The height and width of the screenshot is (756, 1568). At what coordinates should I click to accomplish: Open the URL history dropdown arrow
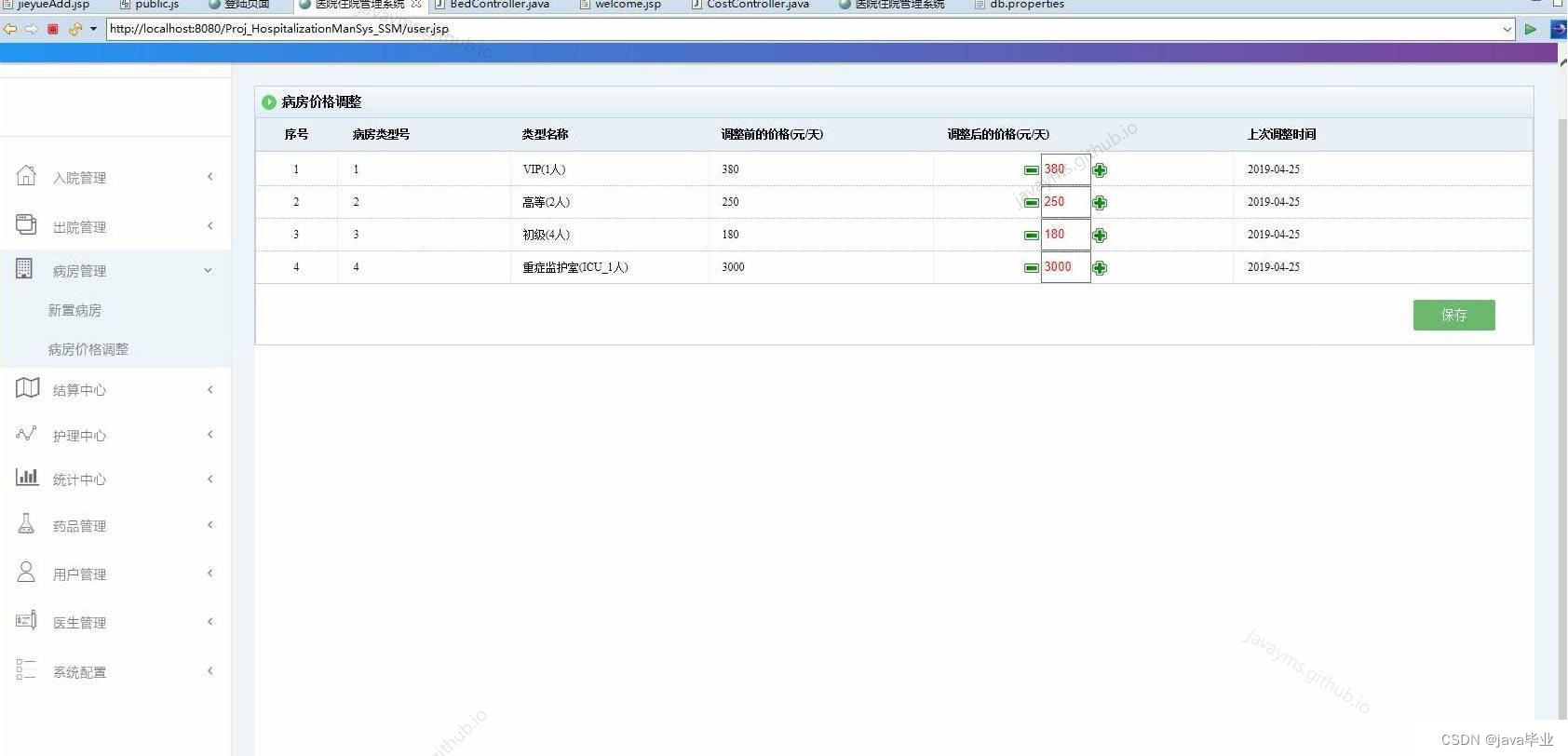(1507, 30)
